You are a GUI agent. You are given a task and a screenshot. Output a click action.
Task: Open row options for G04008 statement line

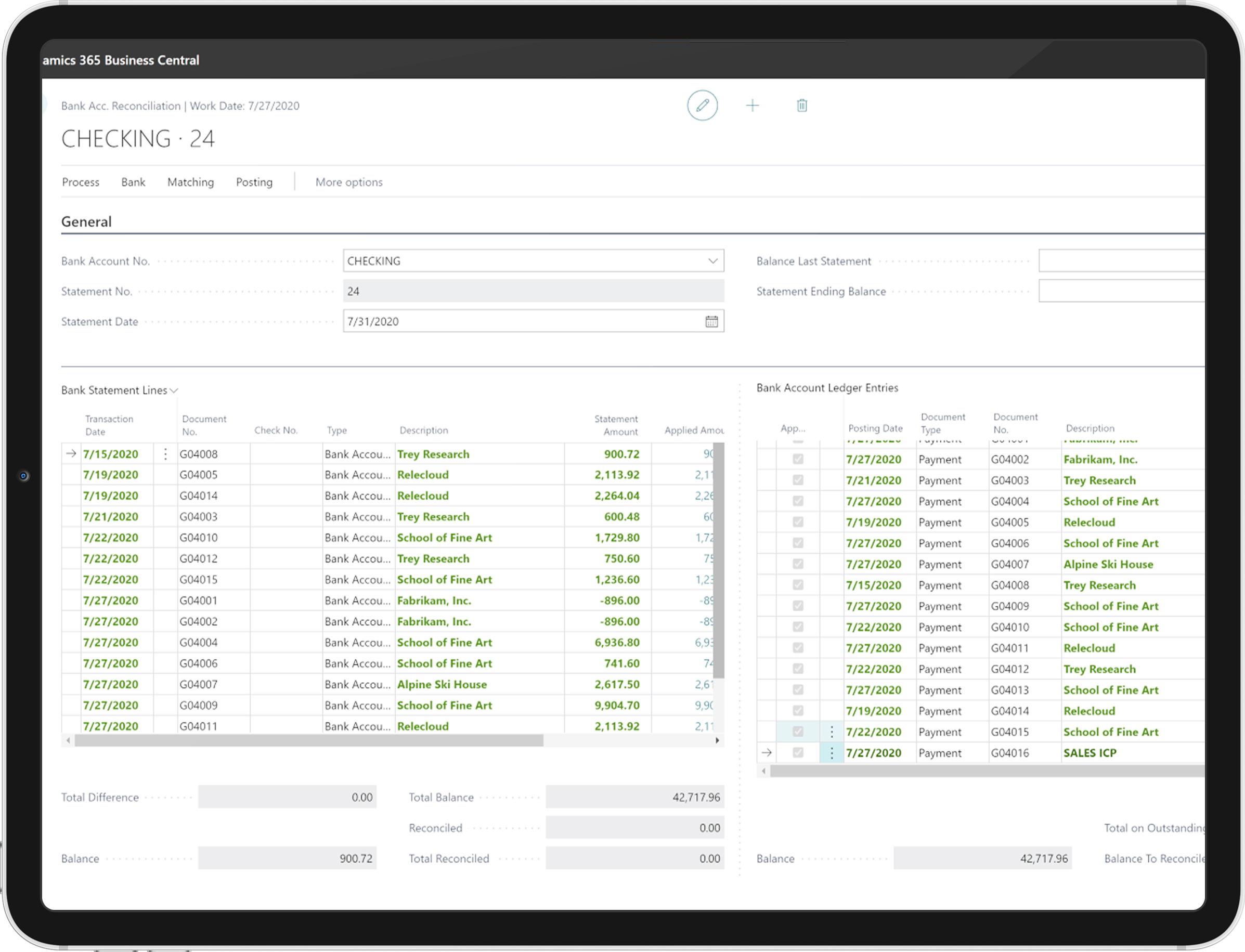(x=165, y=454)
